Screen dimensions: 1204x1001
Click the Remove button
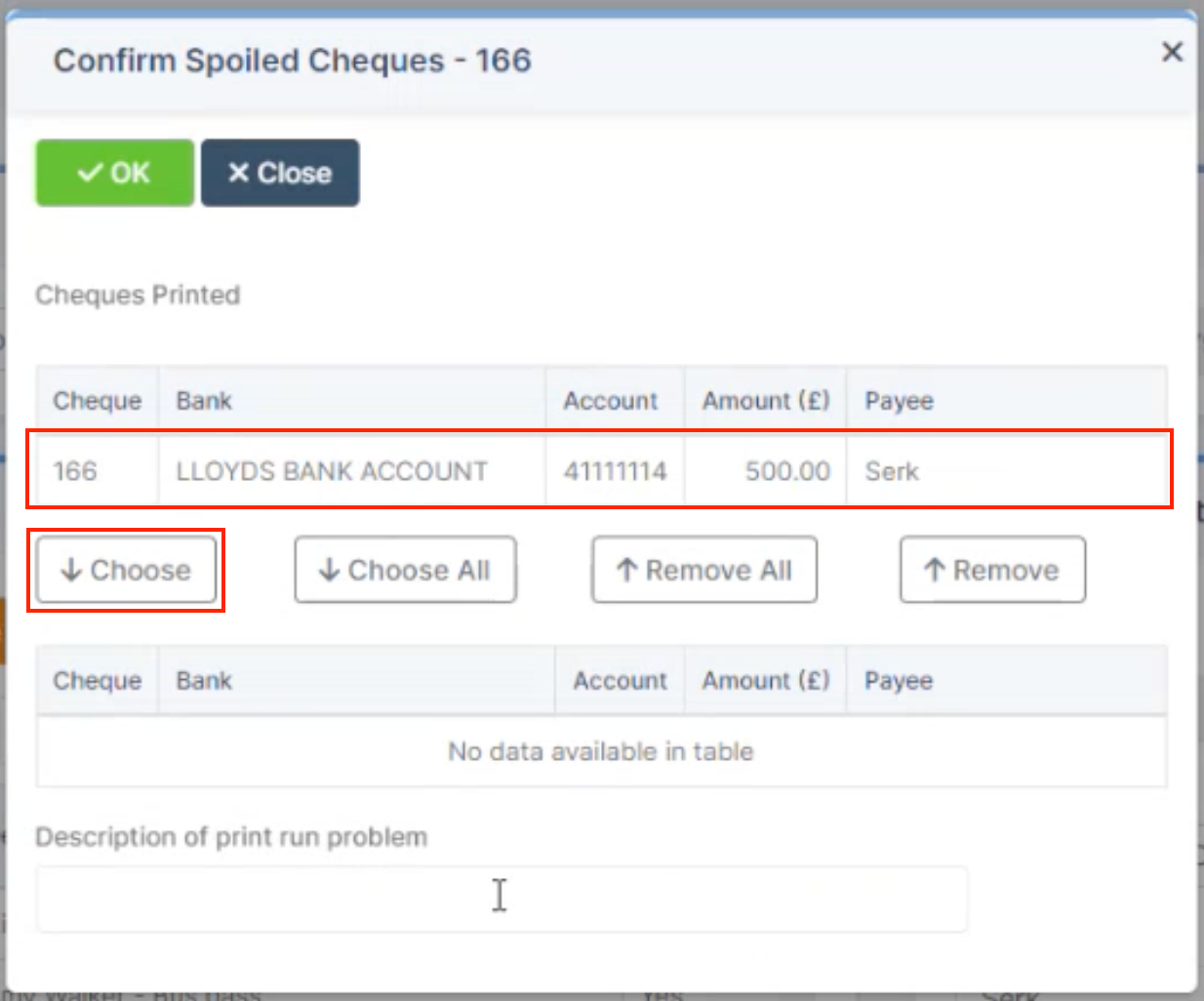click(992, 570)
